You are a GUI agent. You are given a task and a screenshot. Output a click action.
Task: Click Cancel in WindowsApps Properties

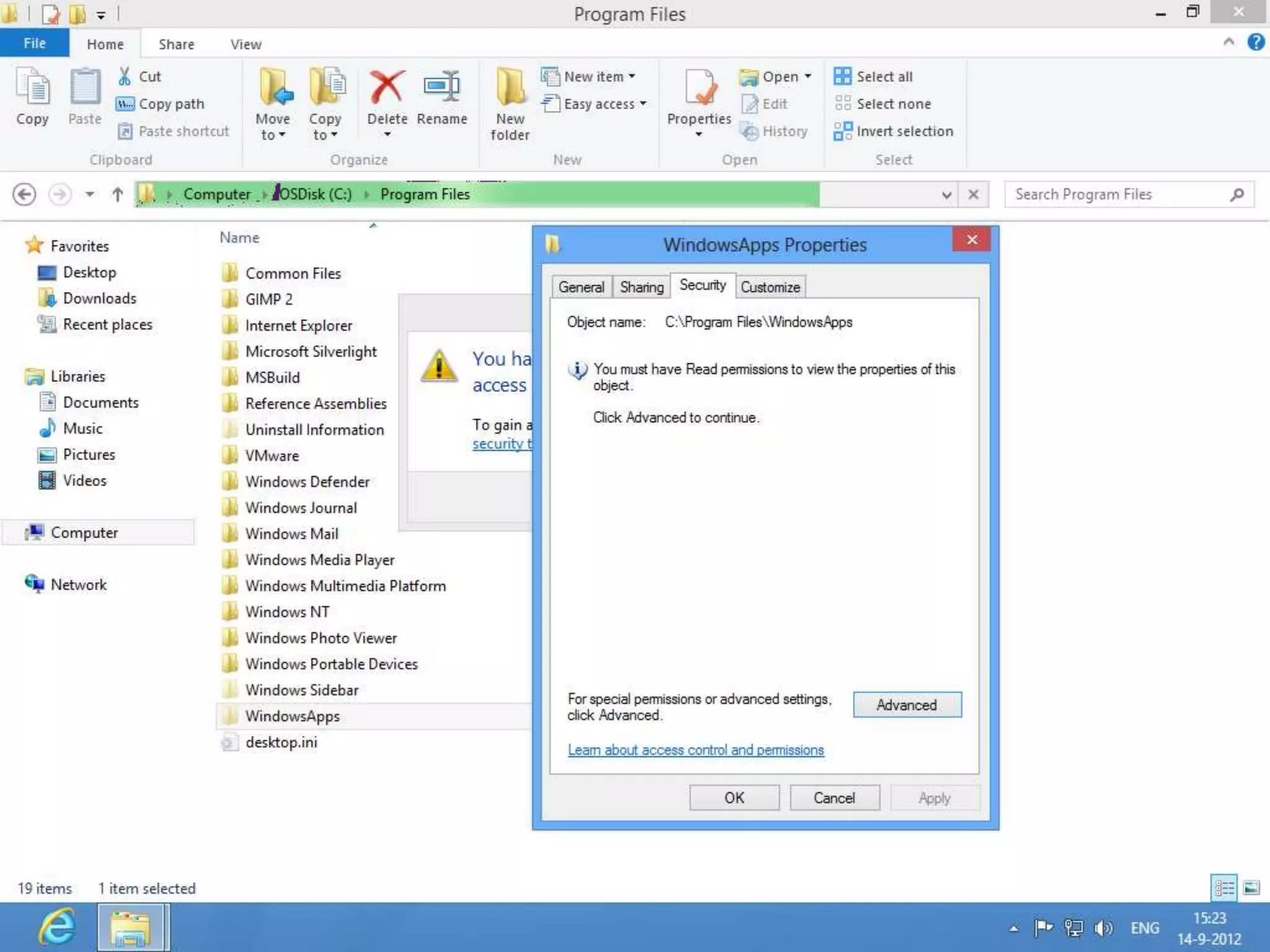tap(835, 798)
